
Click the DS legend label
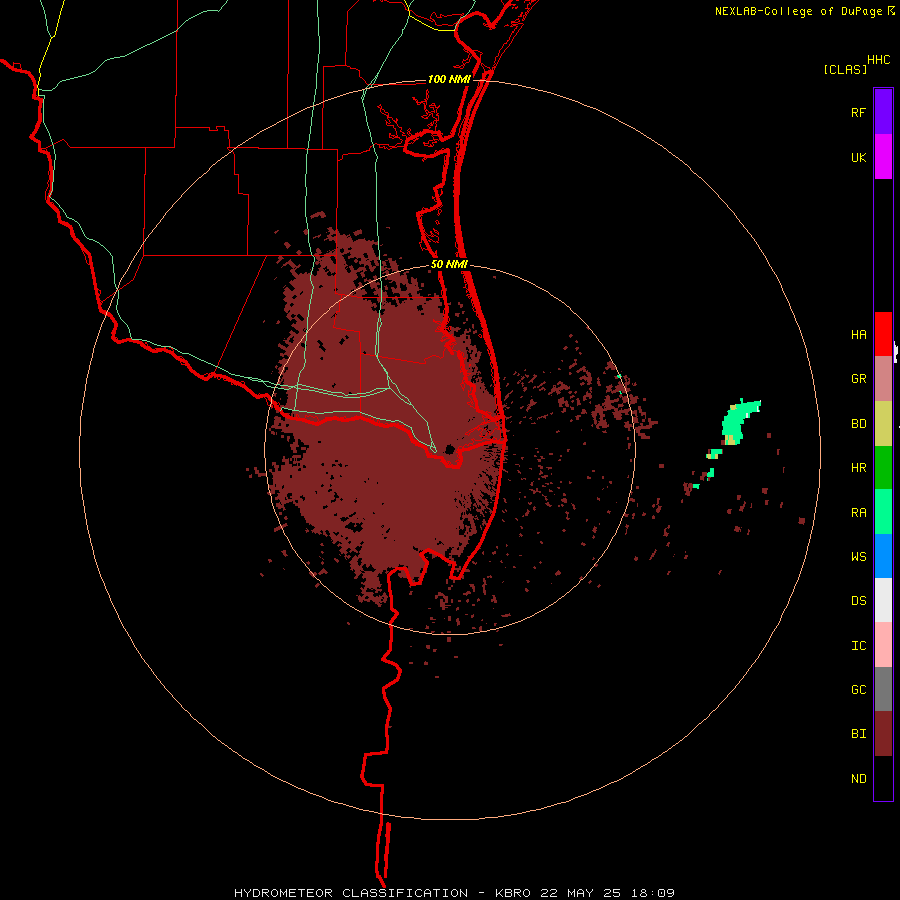coord(858,601)
